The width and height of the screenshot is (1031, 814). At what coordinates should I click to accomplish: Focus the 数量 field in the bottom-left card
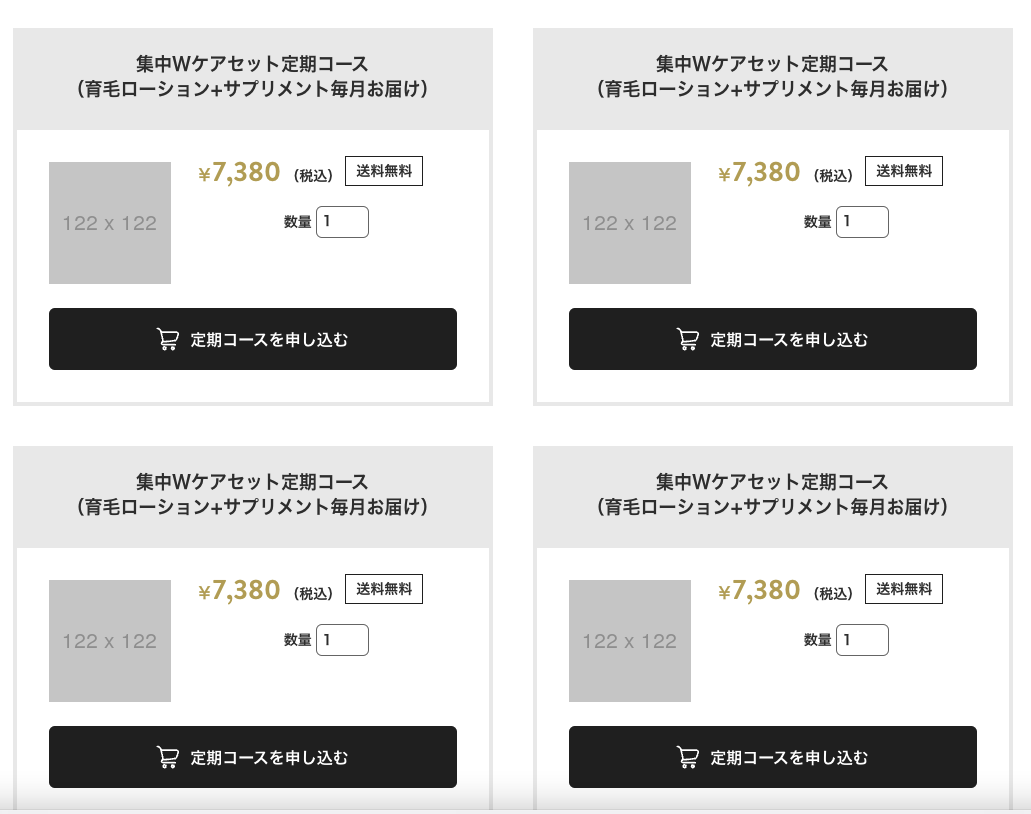343,640
